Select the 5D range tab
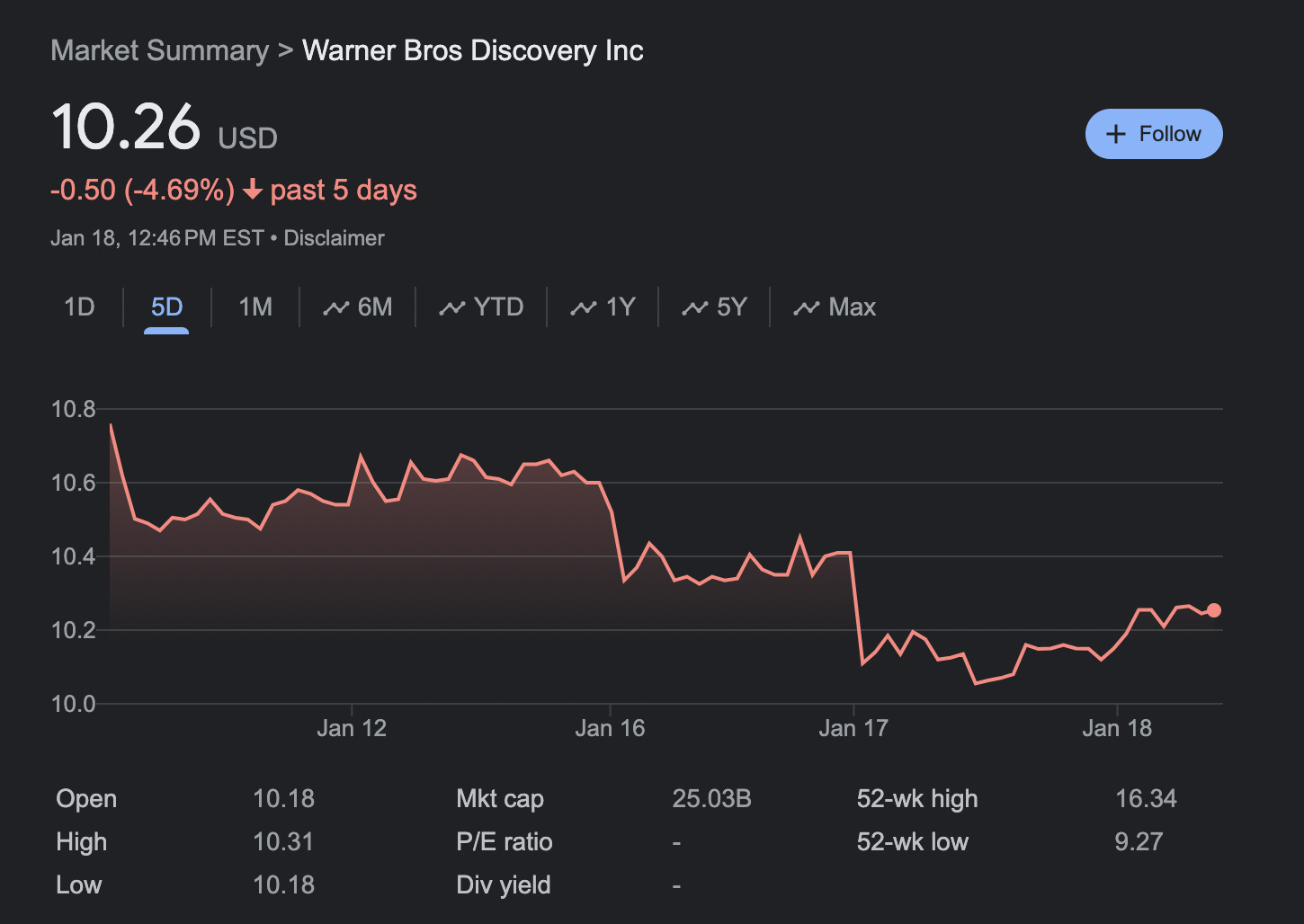Viewport: 1304px width, 924px height. tap(166, 307)
